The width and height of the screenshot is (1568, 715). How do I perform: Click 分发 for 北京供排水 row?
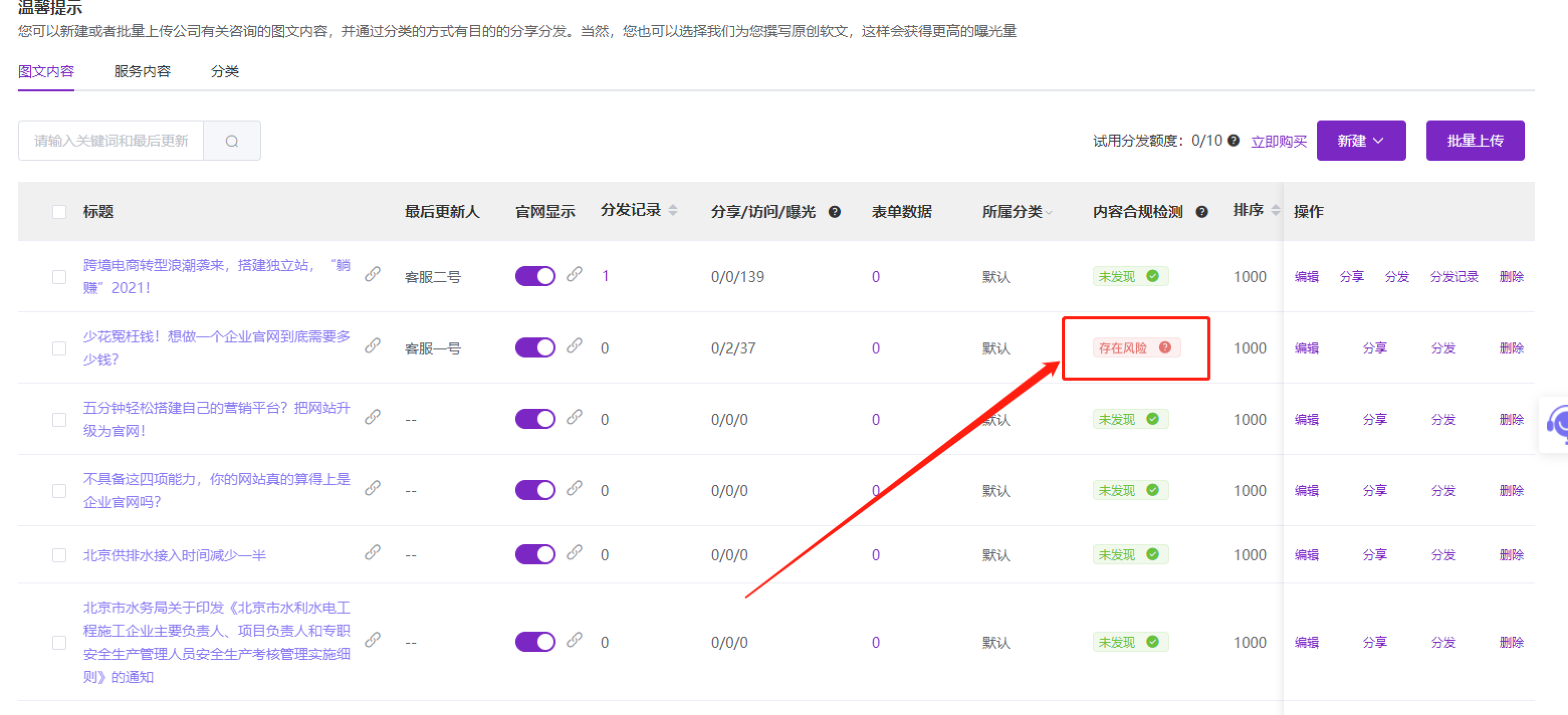pos(1443,555)
